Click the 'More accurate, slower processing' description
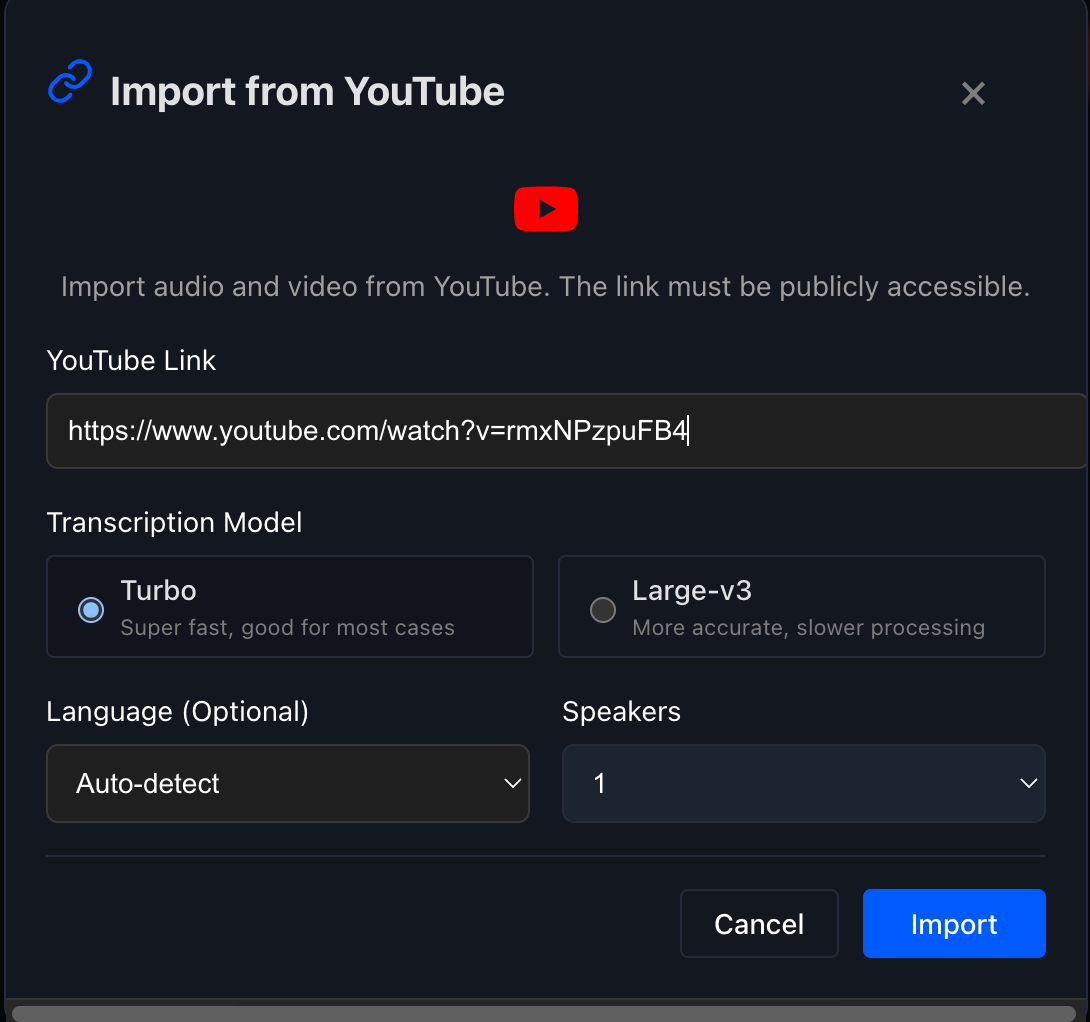The height and width of the screenshot is (1022, 1090). pyautogui.click(x=808, y=628)
